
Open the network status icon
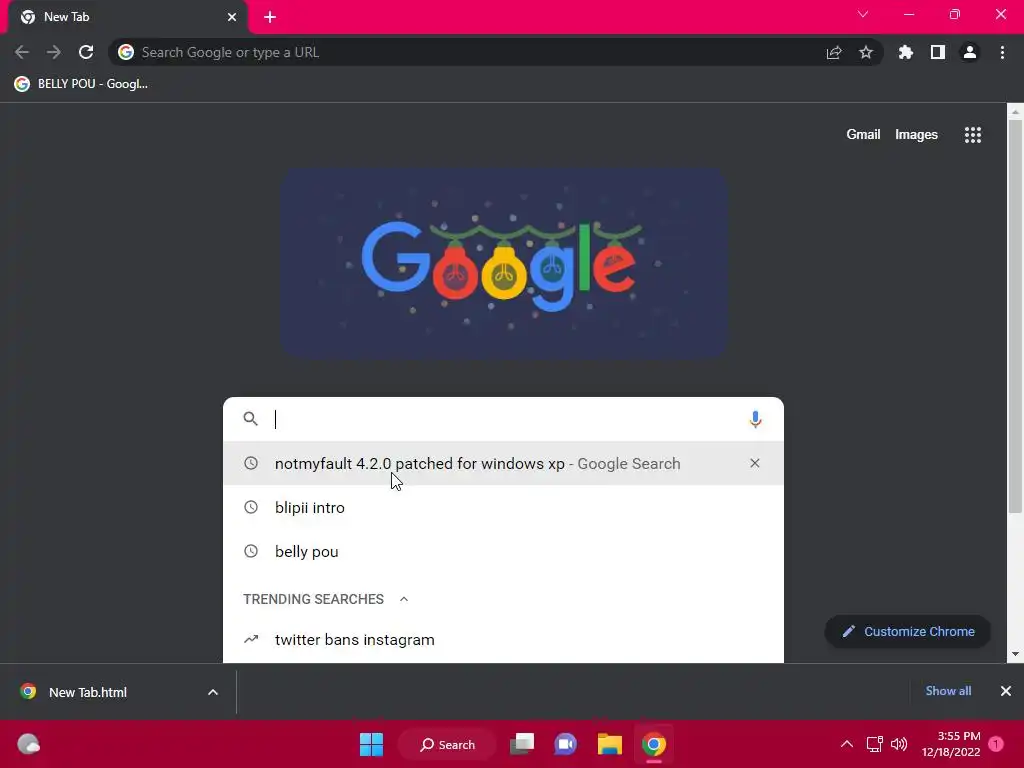pyautogui.click(x=874, y=744)
